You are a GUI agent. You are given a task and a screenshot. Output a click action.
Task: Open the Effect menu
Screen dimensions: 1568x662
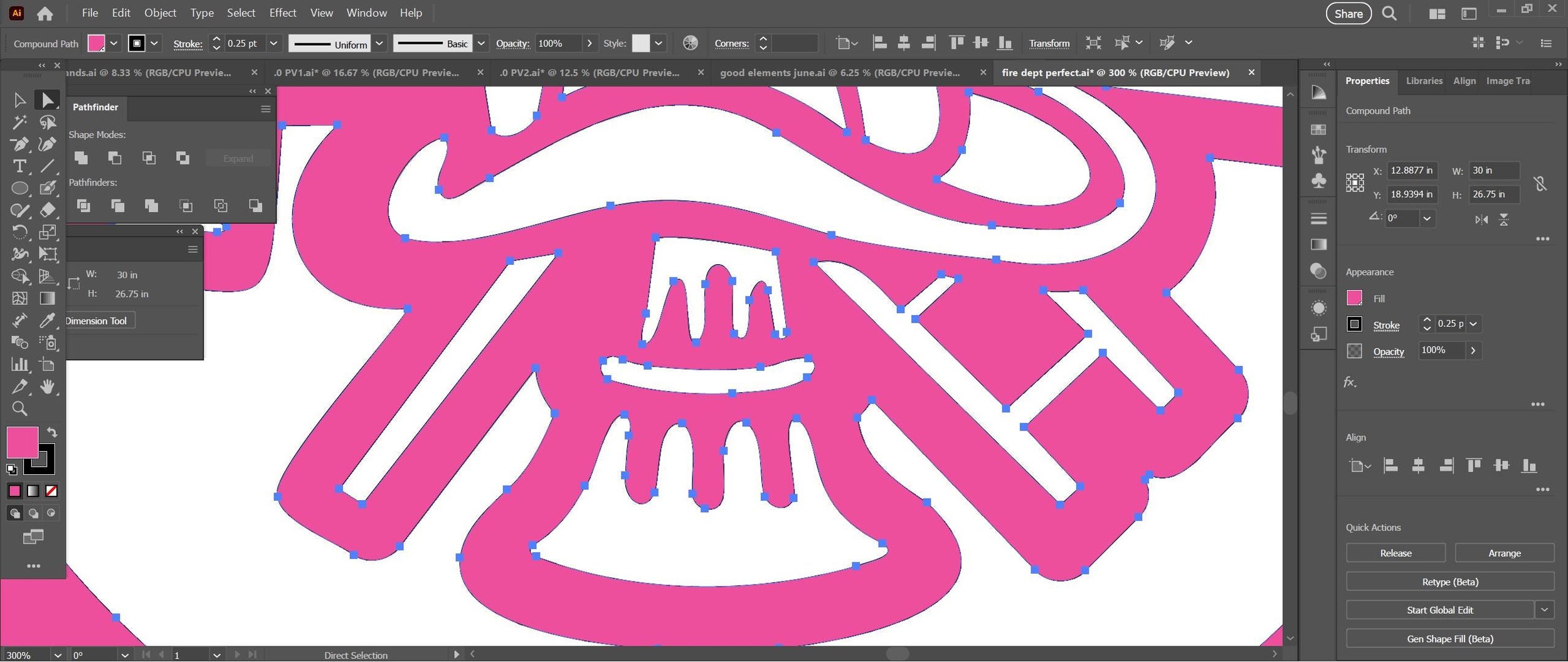tap(282, 13)
